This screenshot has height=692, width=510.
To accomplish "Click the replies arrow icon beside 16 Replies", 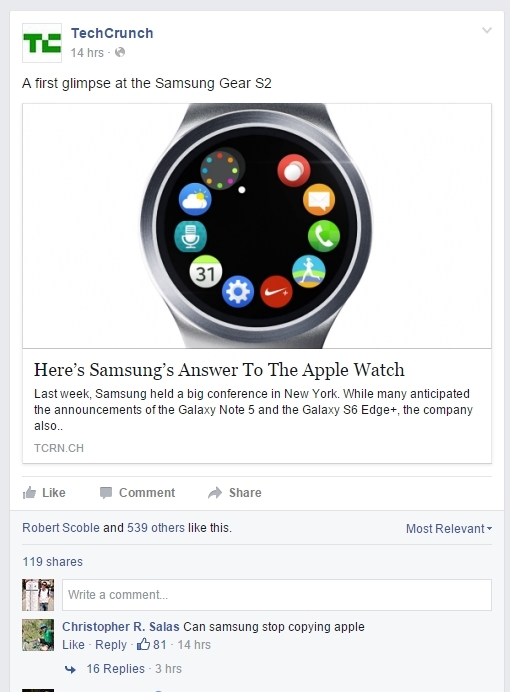I will (x=70, y=669).
